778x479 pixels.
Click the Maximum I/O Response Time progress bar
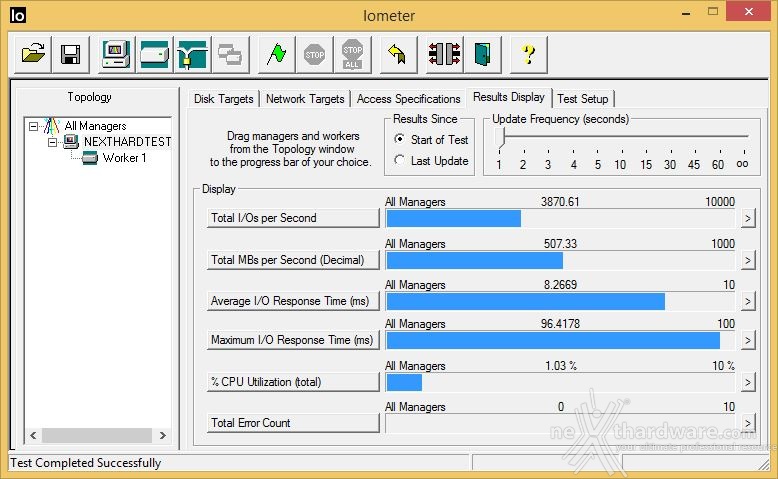point(560,341)
